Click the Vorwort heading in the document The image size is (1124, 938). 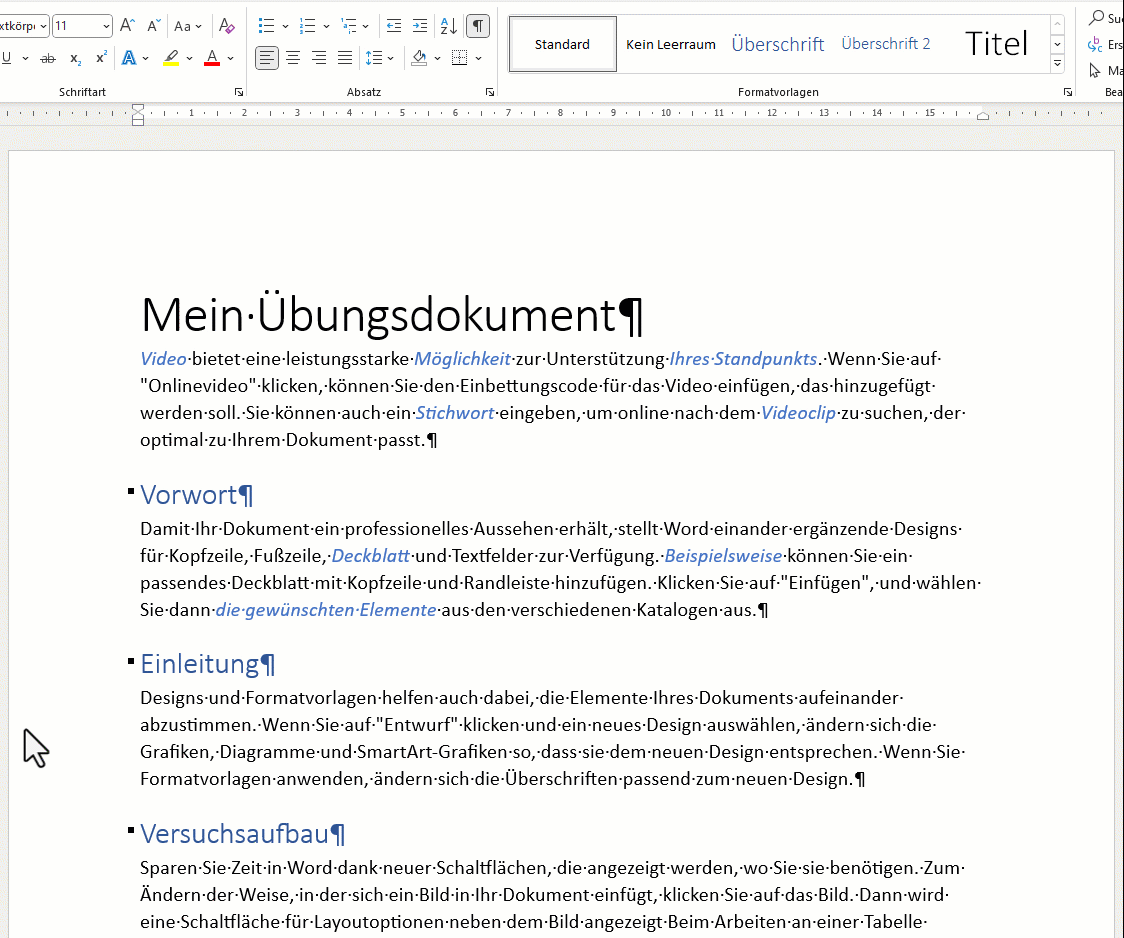pyautogui.click(x=189, y=495)
